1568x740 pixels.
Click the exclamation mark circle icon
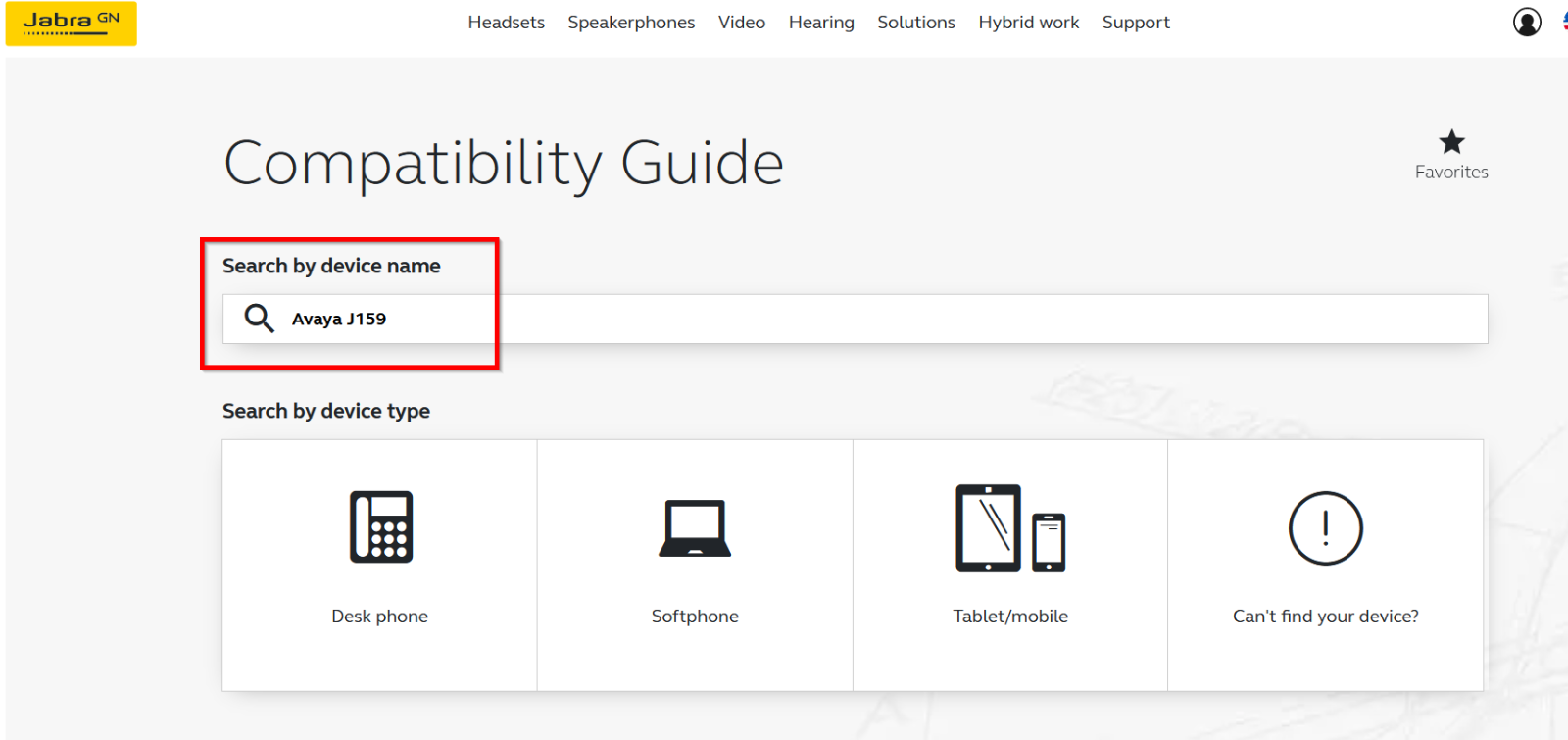point(1325,528)
